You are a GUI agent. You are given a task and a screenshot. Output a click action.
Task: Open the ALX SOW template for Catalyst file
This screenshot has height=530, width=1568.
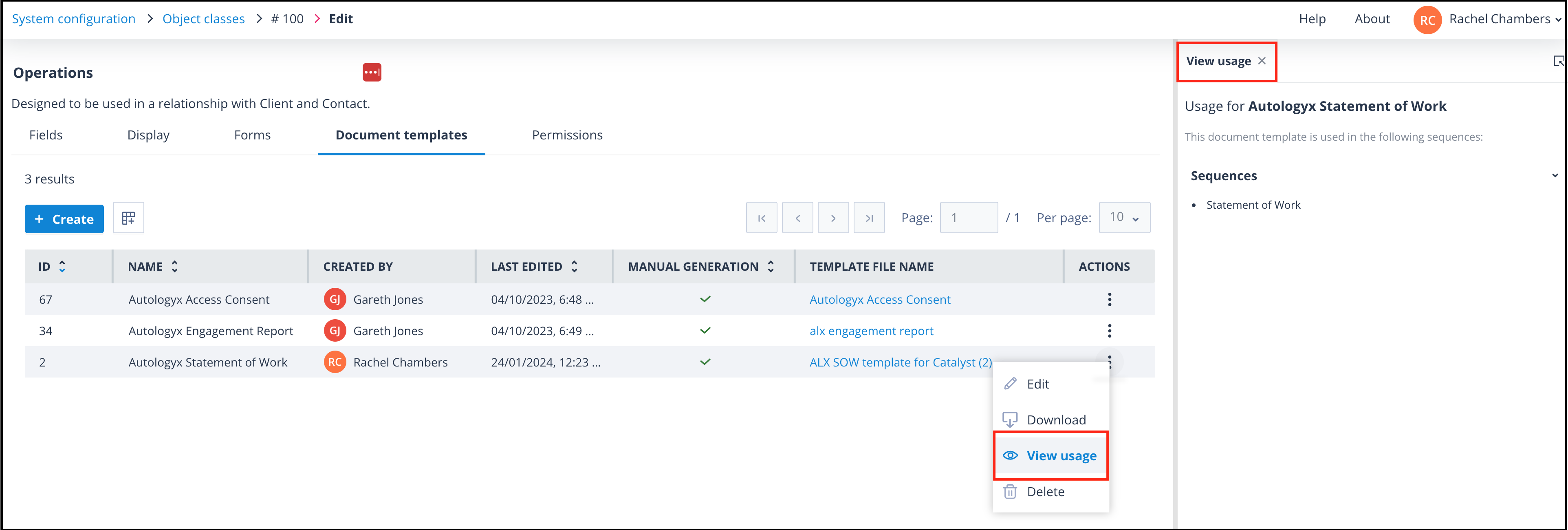(x=900, y=362)
